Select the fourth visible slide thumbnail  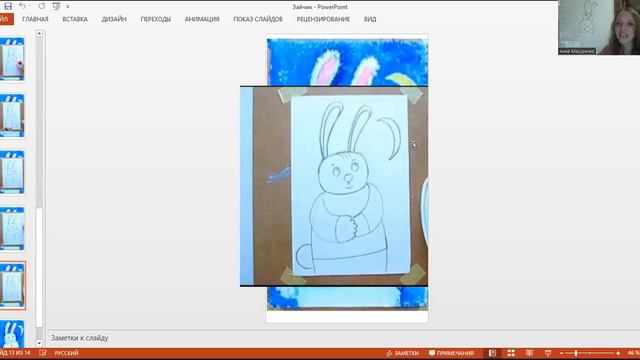point(12,229)
